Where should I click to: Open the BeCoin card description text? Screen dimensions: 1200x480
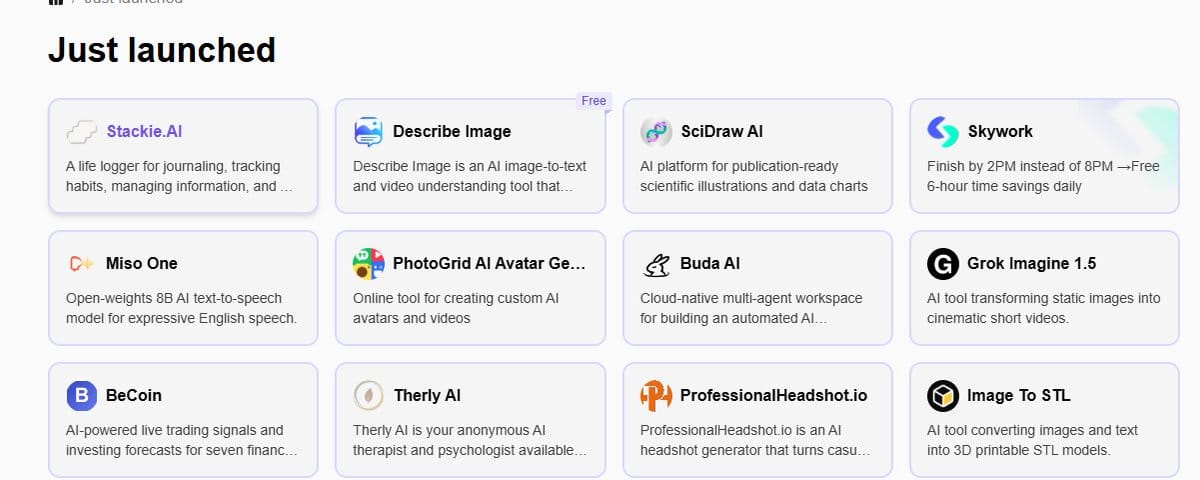click(x=181, y=440)
